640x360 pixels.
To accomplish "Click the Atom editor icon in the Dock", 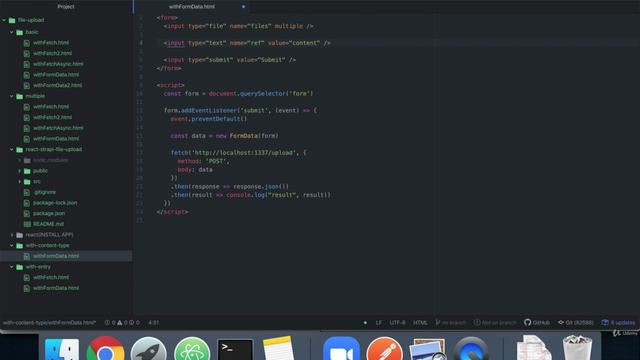I will tap(192, 349).
